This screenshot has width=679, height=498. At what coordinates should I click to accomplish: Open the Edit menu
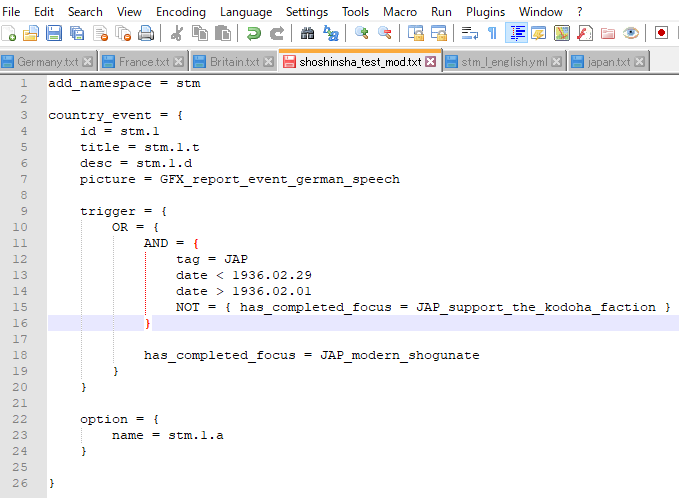(x=44, y=12)
